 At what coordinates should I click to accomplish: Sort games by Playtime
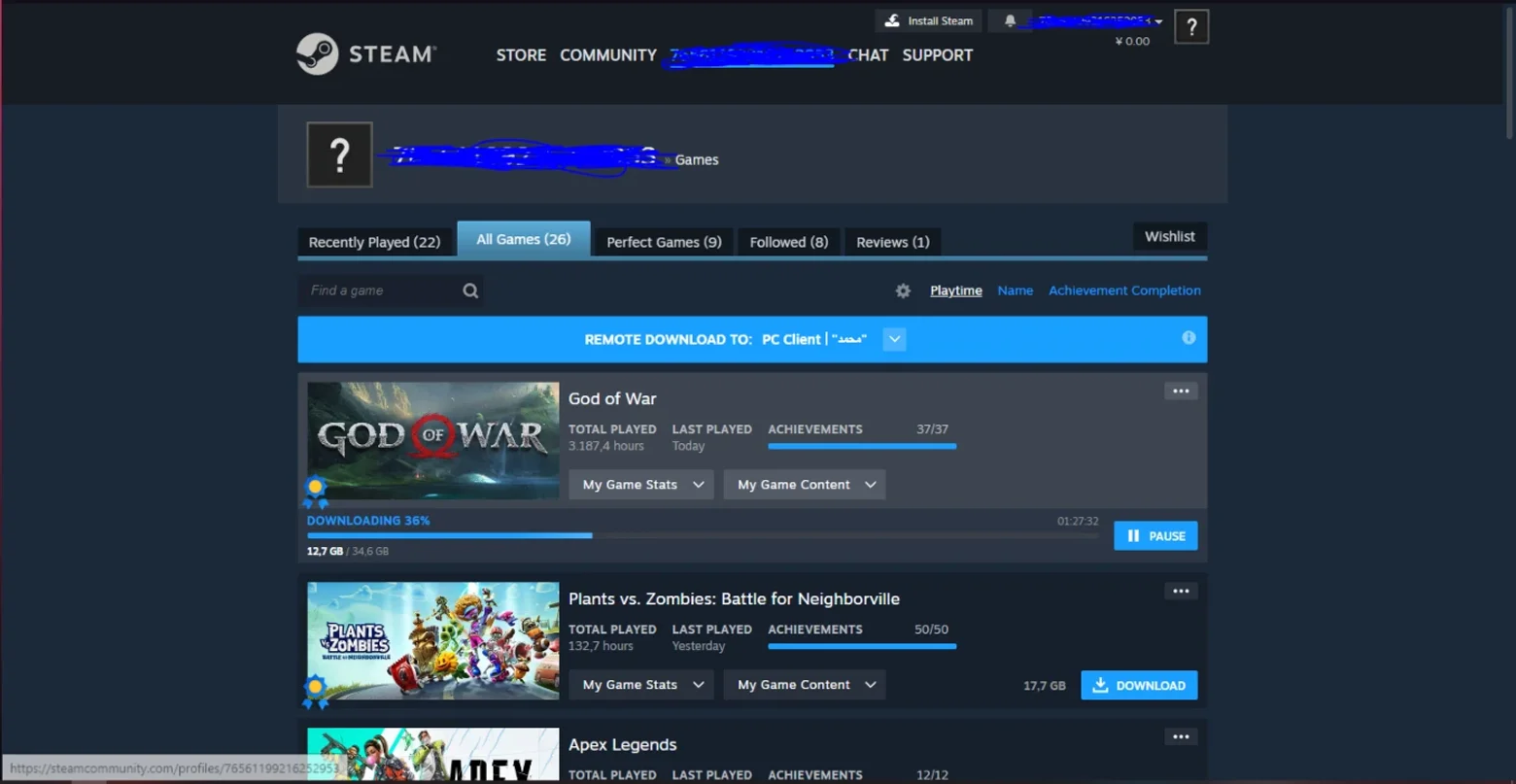pyautogui.click(x=956, y=290)
